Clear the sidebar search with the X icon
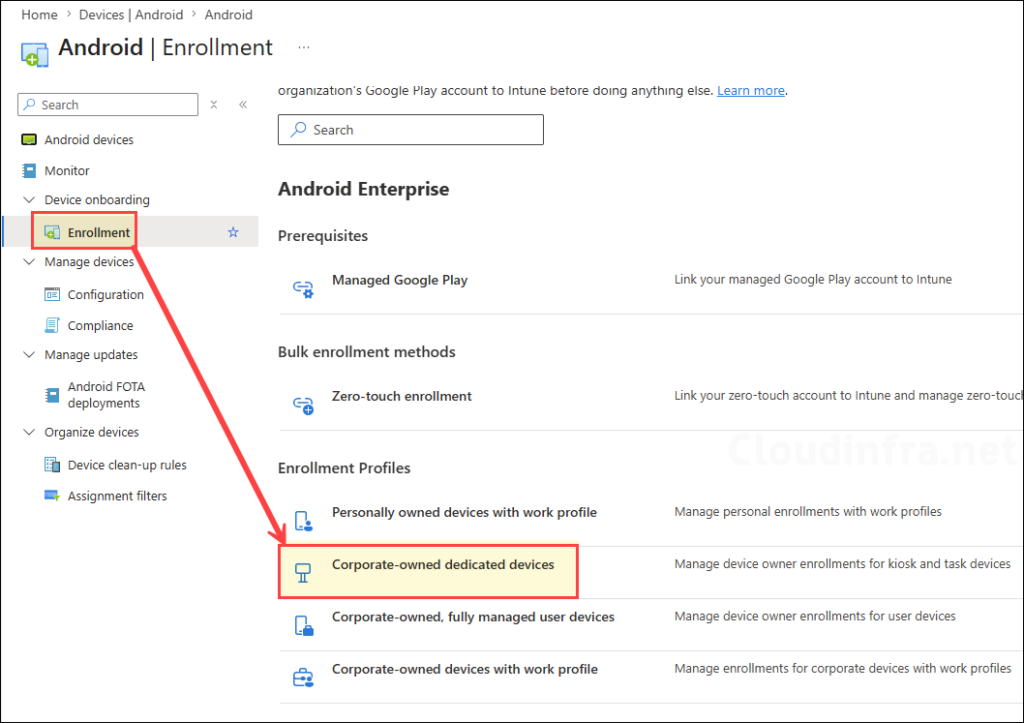 click(214, 104)
